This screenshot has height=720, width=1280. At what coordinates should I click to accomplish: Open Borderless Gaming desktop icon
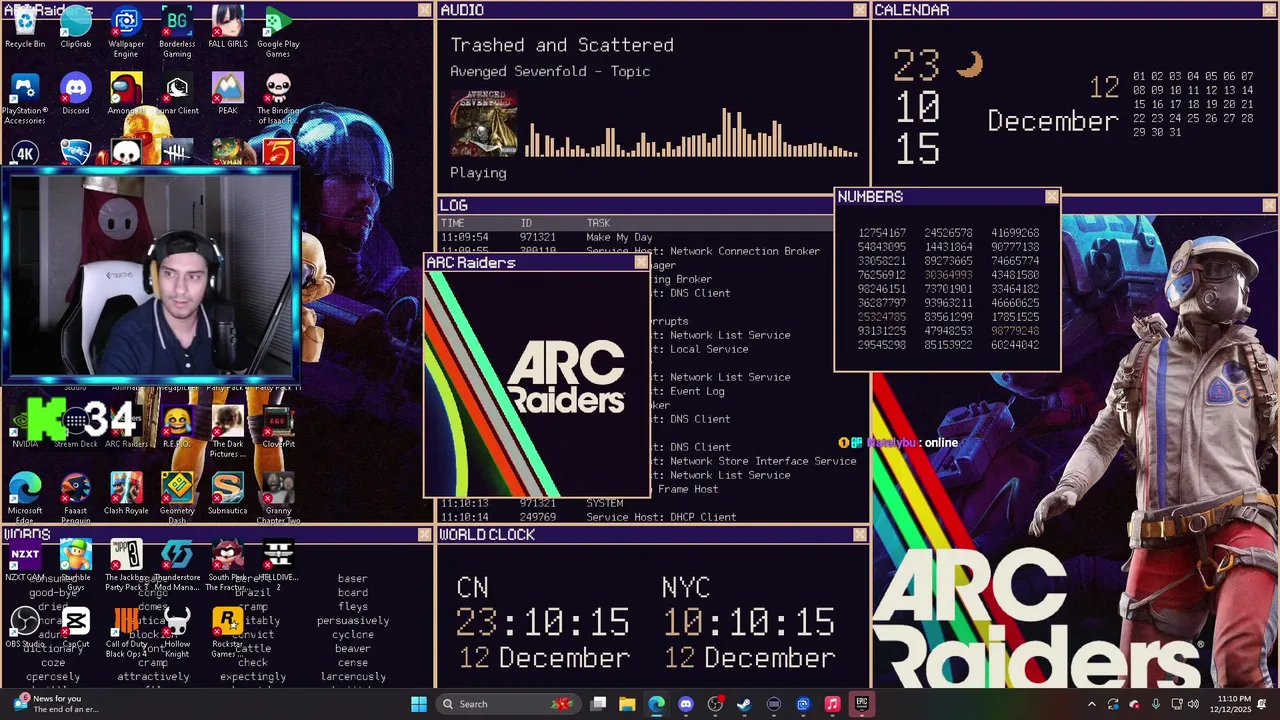pyautogui.click(x=177, y=32)
